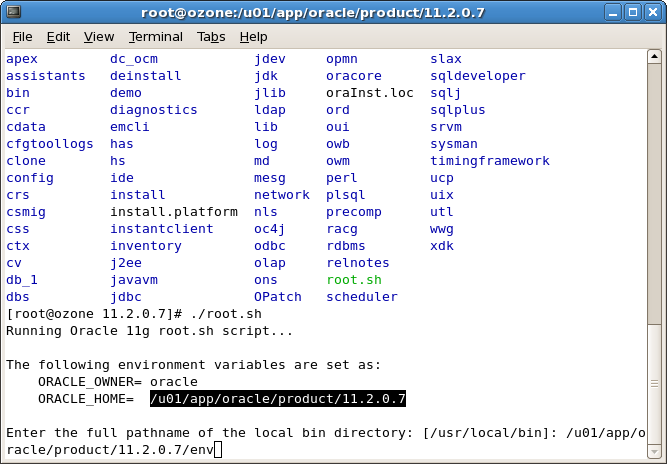Click the xdk directory name
This screenshot has height=464, width=667.
442,246
